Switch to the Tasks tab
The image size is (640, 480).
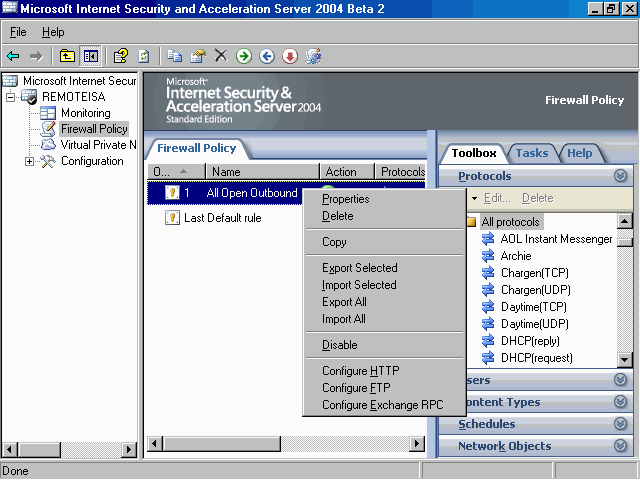(x=531, y=153)
